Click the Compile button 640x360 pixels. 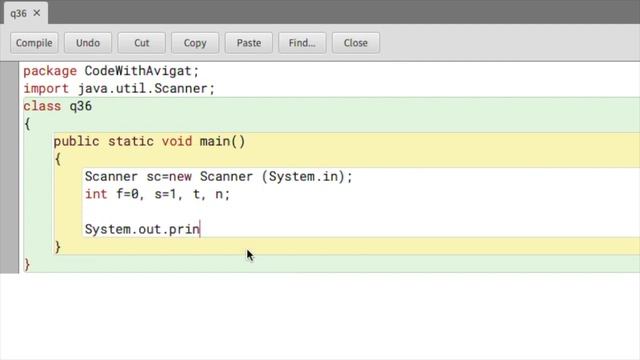point(34,43)
